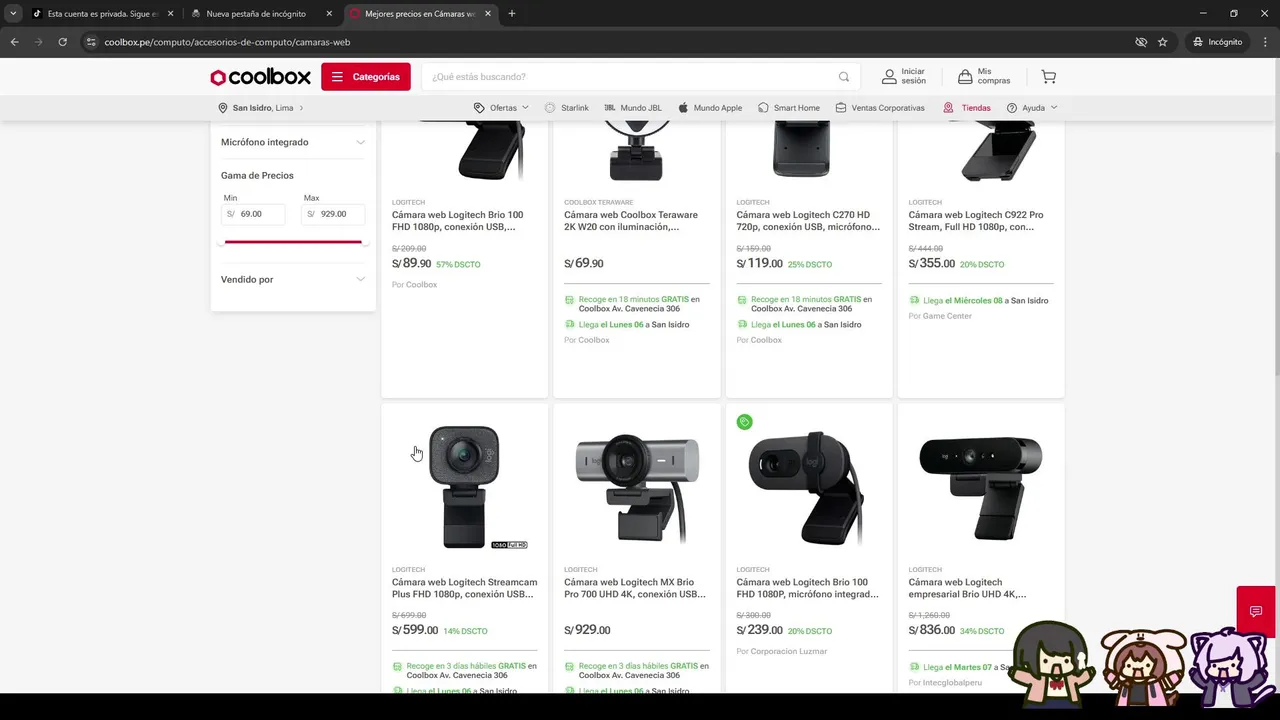1280x720 pixels.
Task: Open the Incógnito profile button
Action: (1217, 42)
